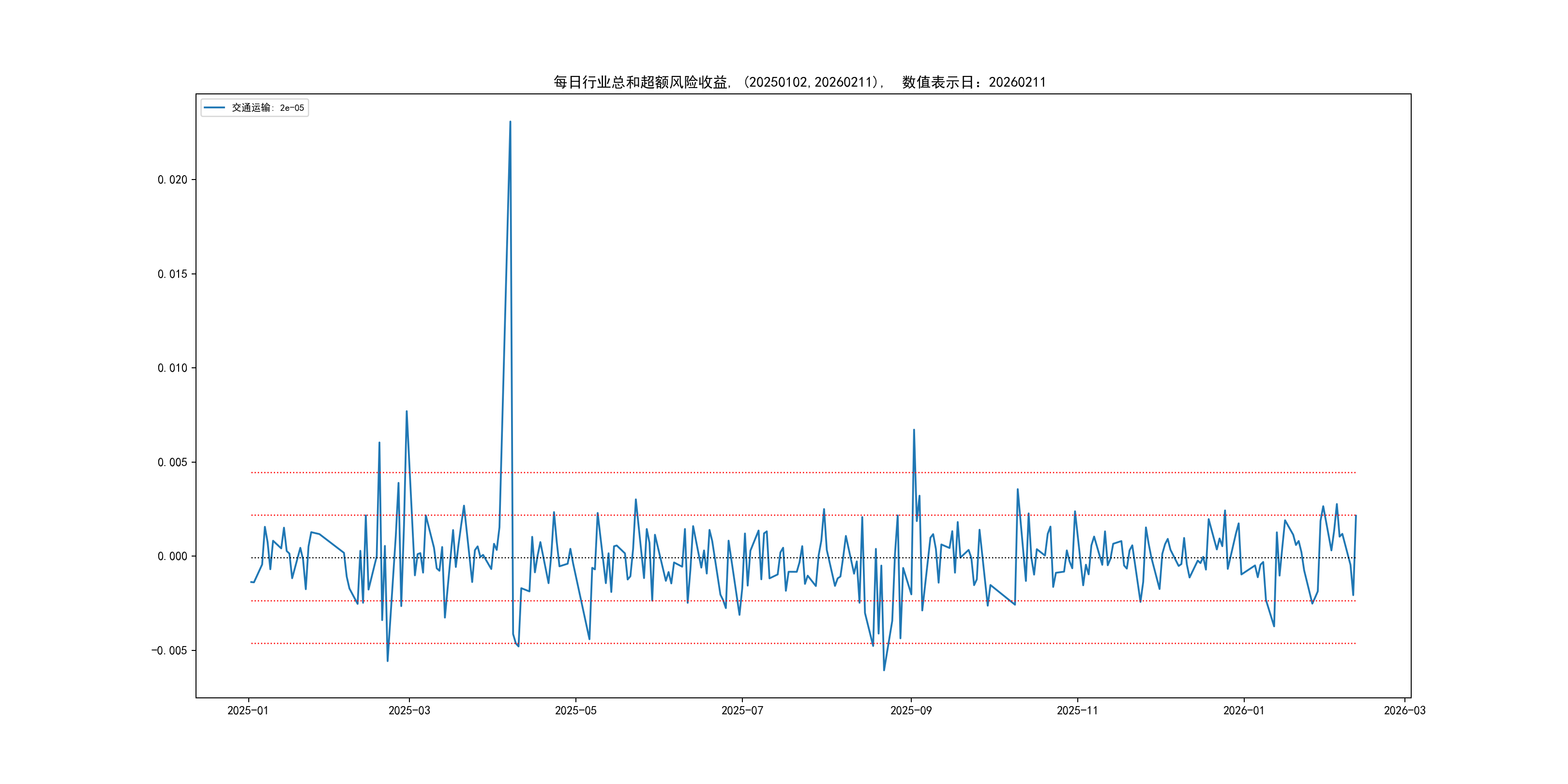Click the x-axis label 2025-07
Viewport: 1568px width, 784px height.
(742, 710)
